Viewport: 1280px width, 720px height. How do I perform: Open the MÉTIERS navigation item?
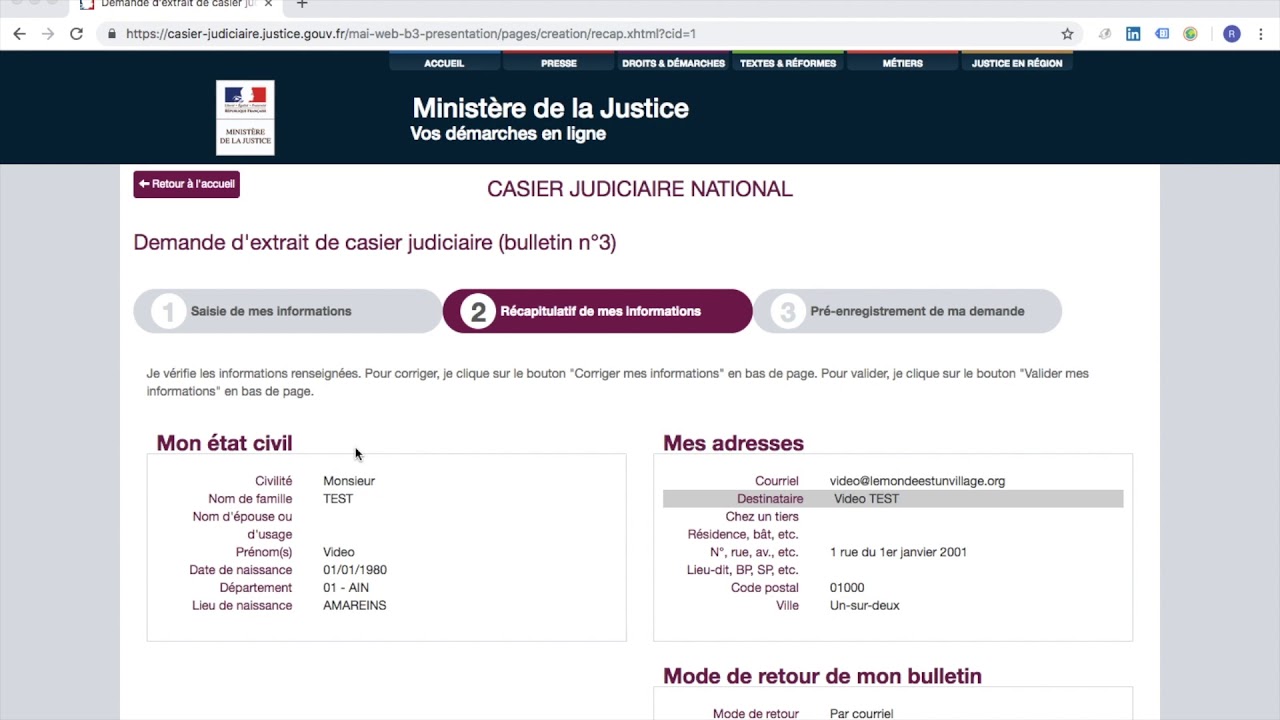(x=902, y=62)
